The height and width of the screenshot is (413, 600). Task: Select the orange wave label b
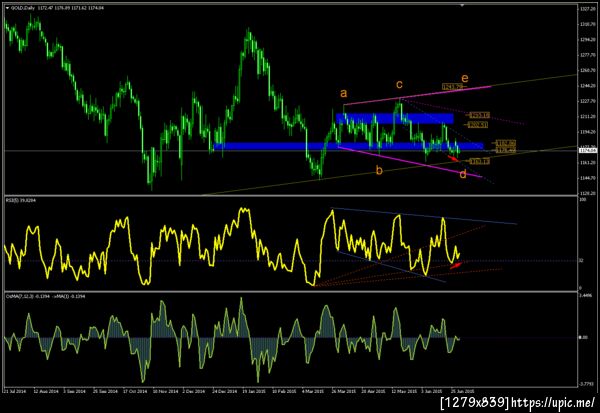point(379,170)
